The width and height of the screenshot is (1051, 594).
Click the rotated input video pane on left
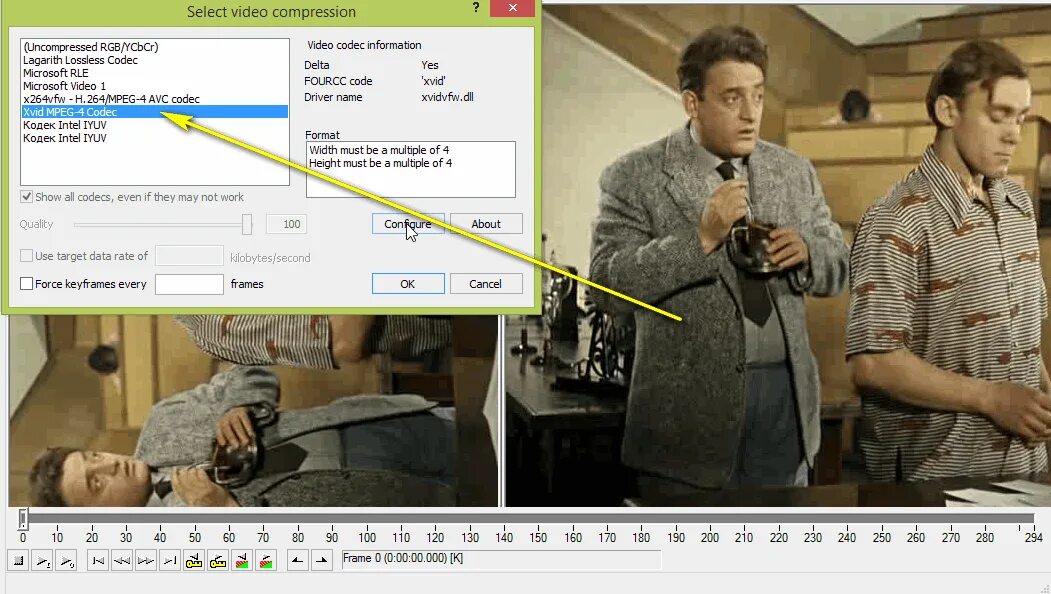253,410
